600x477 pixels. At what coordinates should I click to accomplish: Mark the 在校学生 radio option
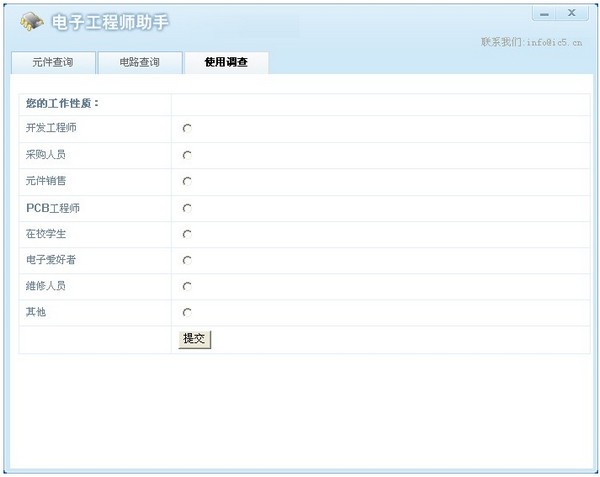pos(187,234)
